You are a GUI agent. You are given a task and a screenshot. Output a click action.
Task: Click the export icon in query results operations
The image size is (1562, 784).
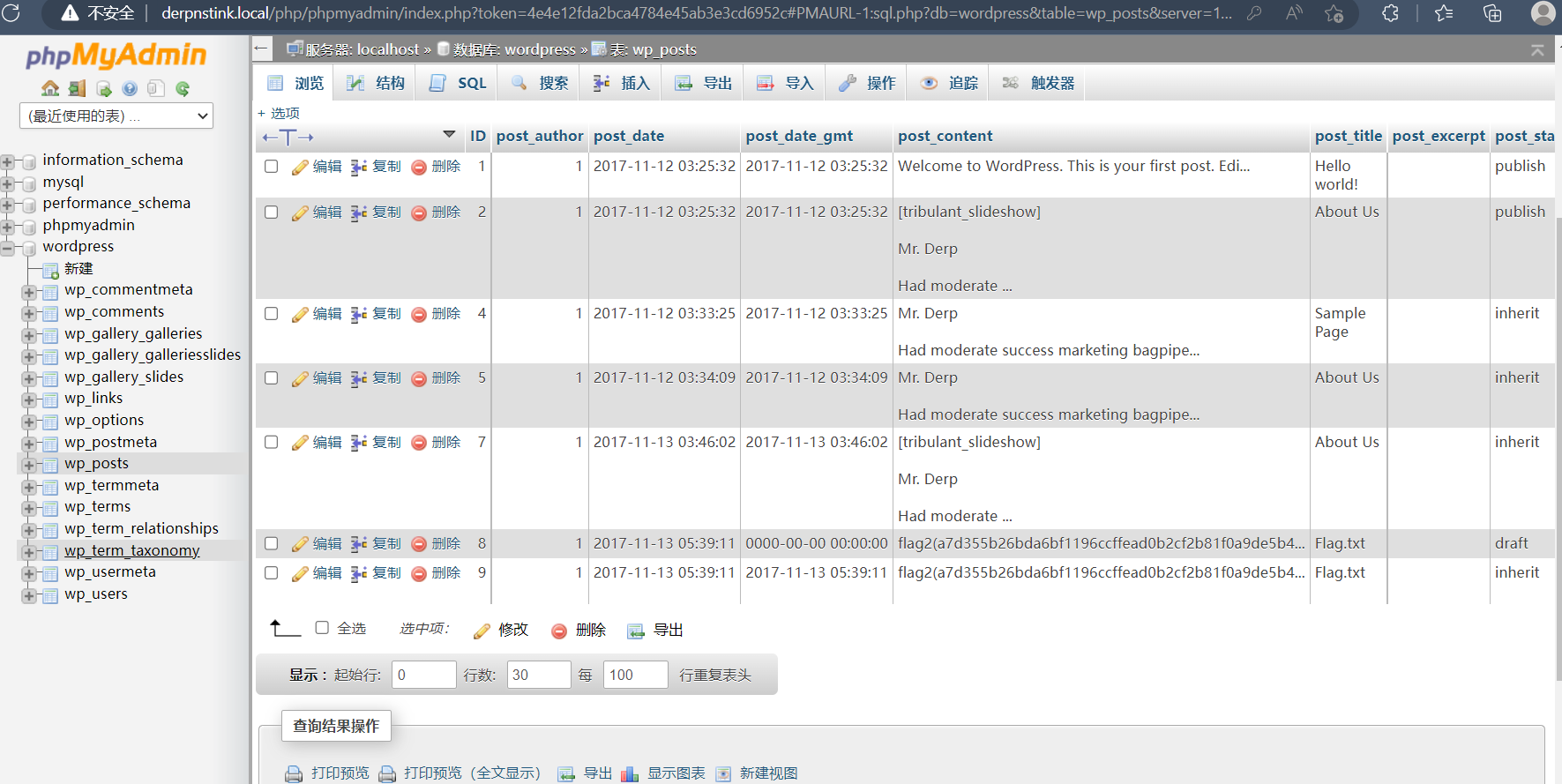click(566, 773)
